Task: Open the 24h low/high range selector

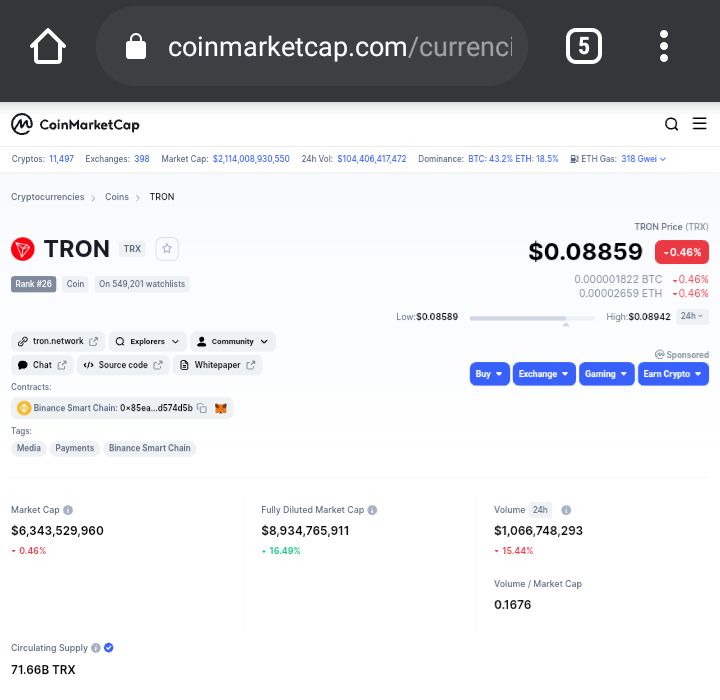Action: coord(692,316)
